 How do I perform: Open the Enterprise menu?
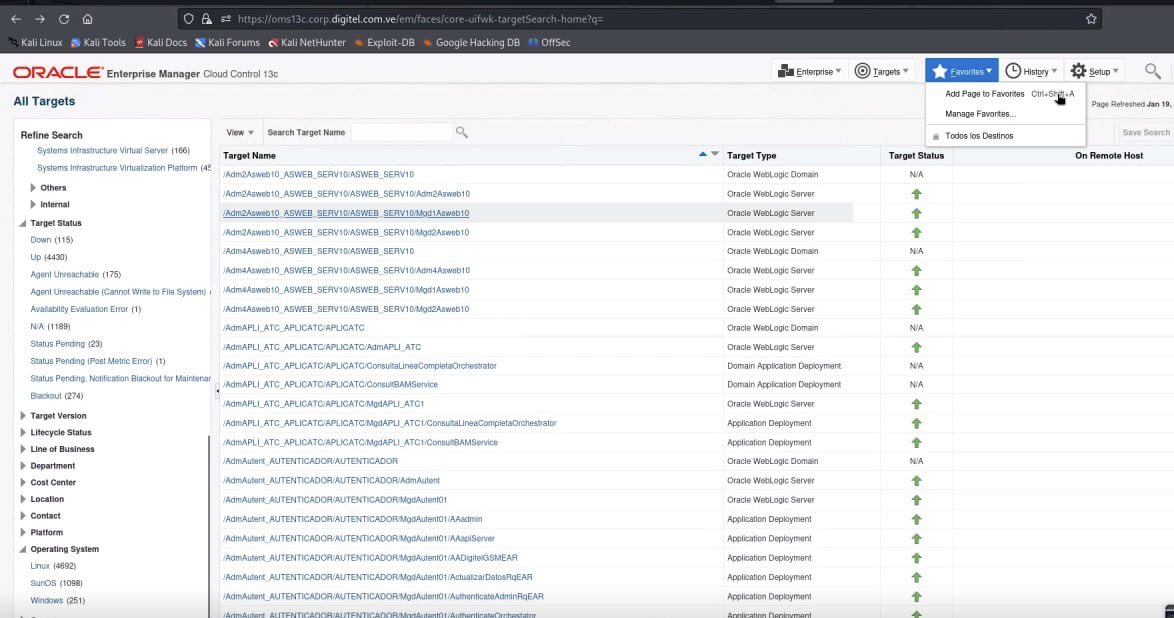pos(809,71)
